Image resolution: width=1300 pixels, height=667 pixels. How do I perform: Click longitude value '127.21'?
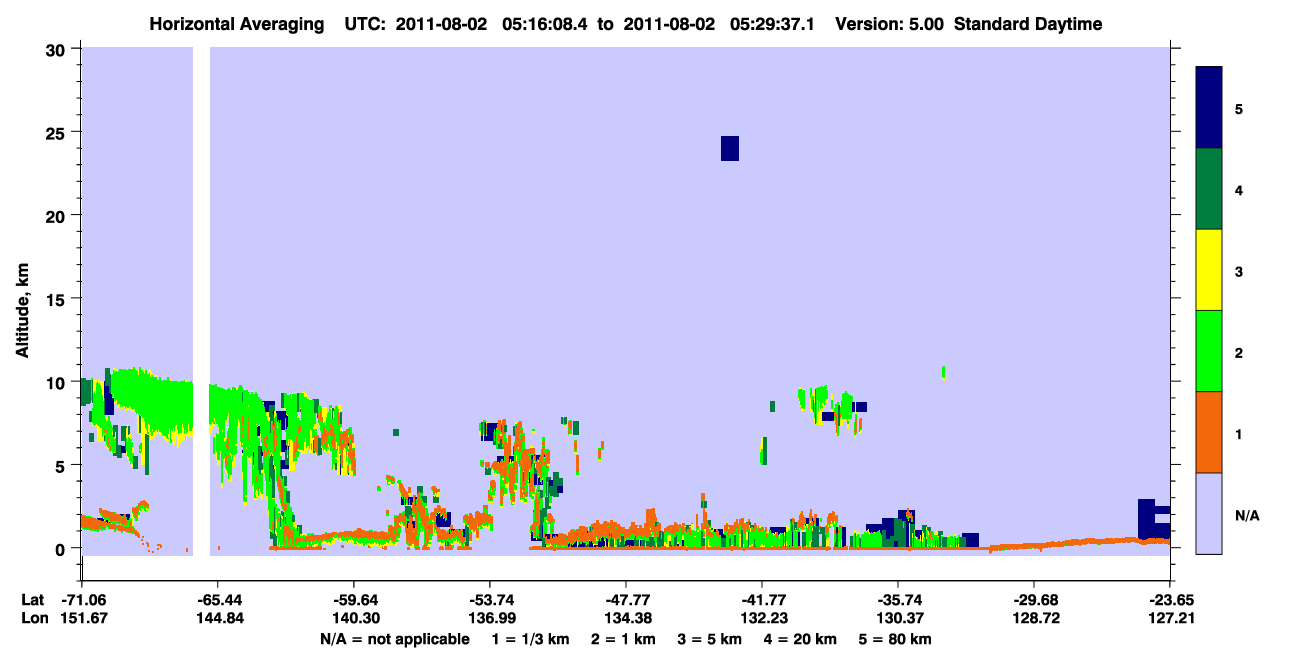(x=1170, y=618)
